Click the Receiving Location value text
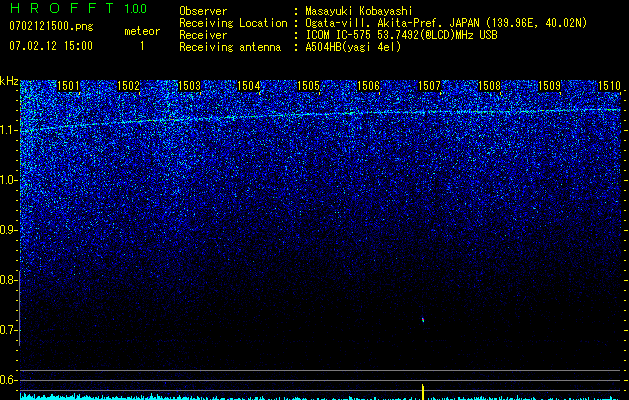The width and height of the screenshot is (629, 400). pos(446,23)
